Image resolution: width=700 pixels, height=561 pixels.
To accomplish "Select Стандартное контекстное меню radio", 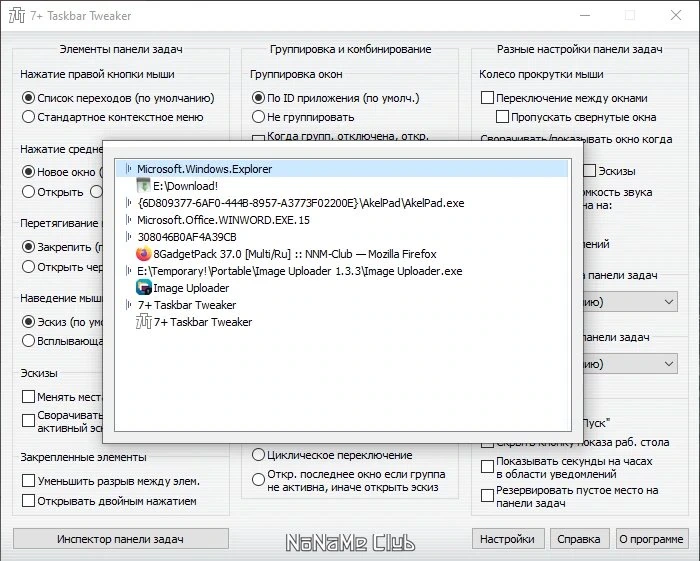I will 28,117.
